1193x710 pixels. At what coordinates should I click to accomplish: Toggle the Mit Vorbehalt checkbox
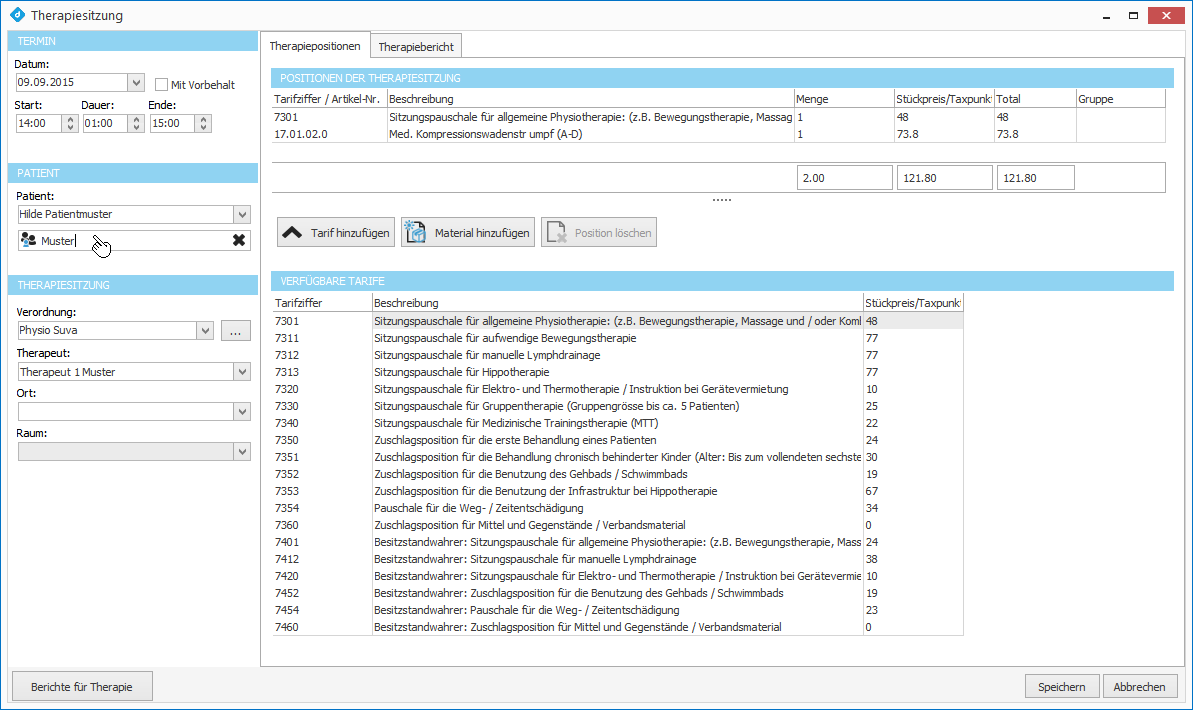pyautogui.click(x=161, y=85)
